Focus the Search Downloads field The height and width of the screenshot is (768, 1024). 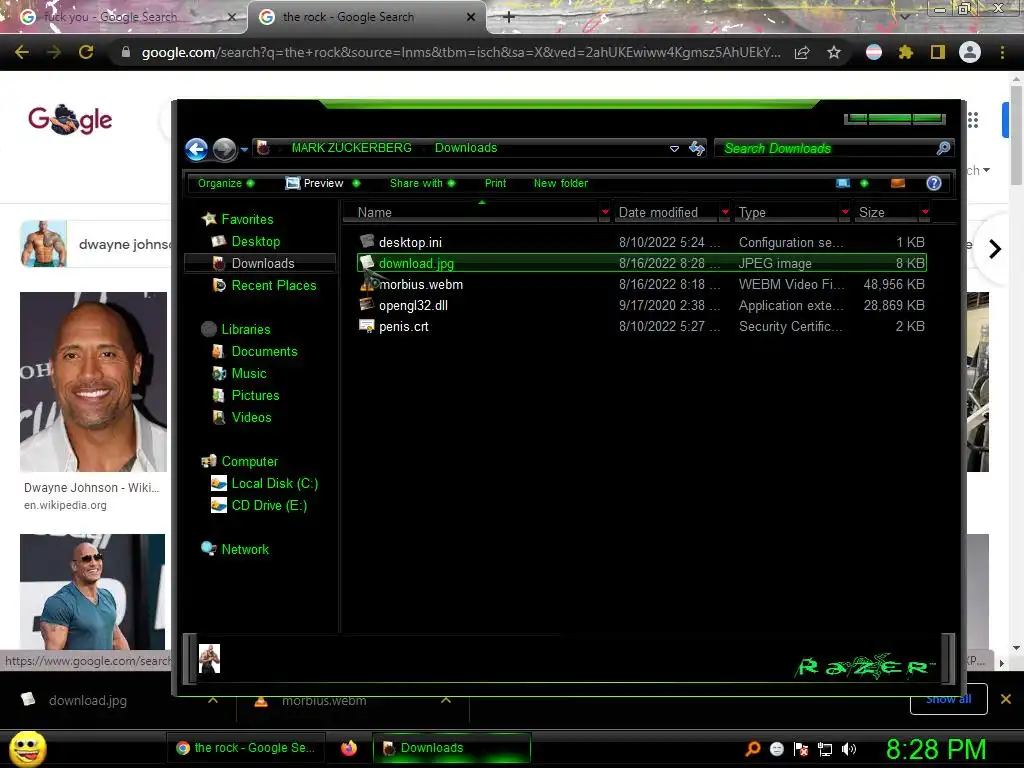[826, 148]
